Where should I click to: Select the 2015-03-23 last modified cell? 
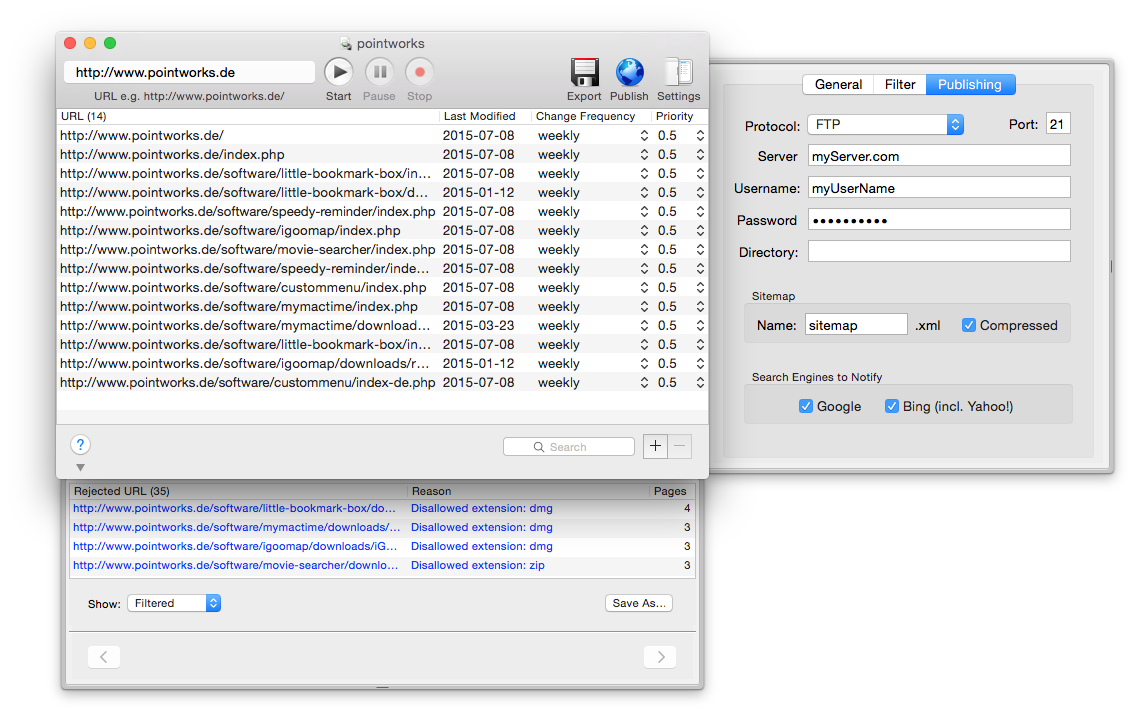click(478, 326)
